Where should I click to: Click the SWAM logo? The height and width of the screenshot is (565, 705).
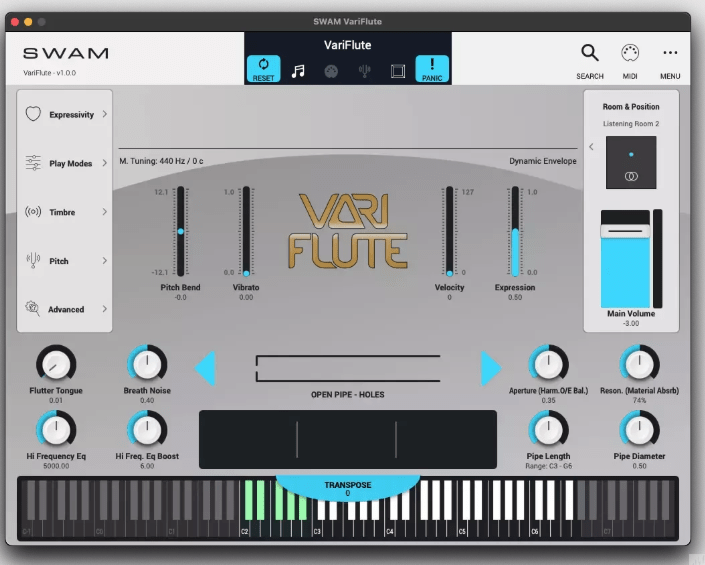point(66,53)
